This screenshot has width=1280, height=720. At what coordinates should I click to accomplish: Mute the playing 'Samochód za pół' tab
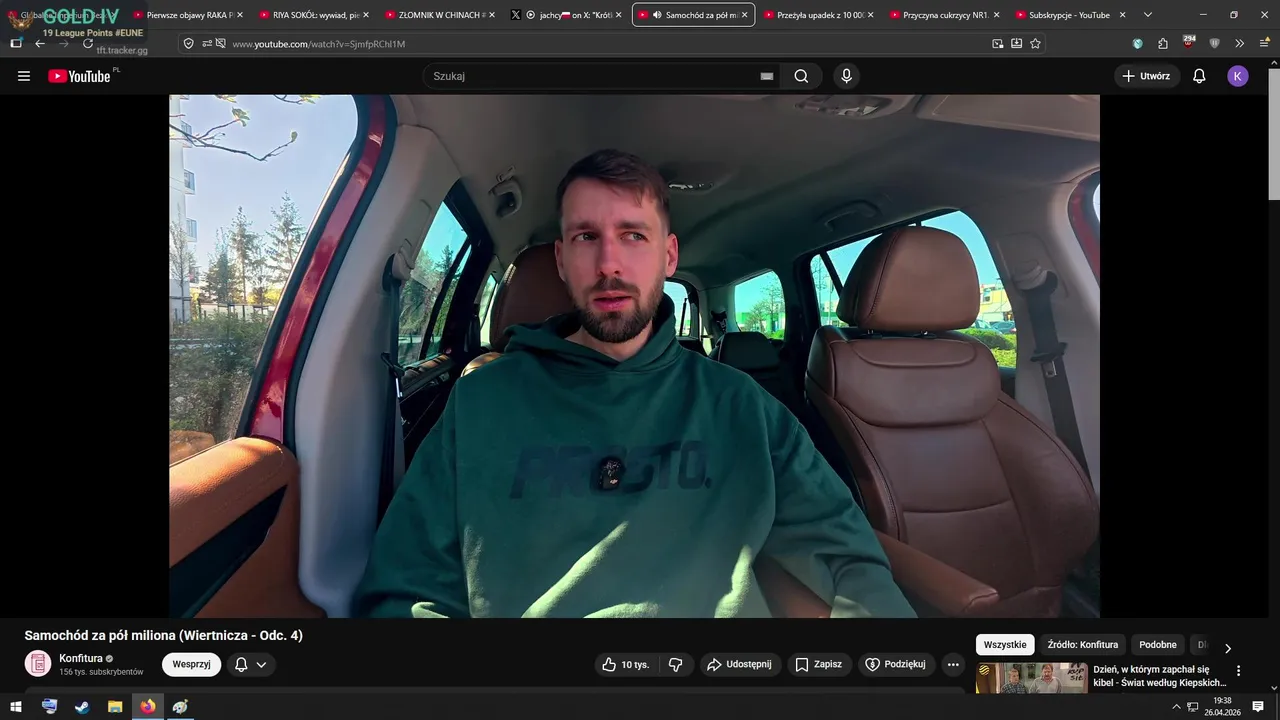(x=656, y=15)
